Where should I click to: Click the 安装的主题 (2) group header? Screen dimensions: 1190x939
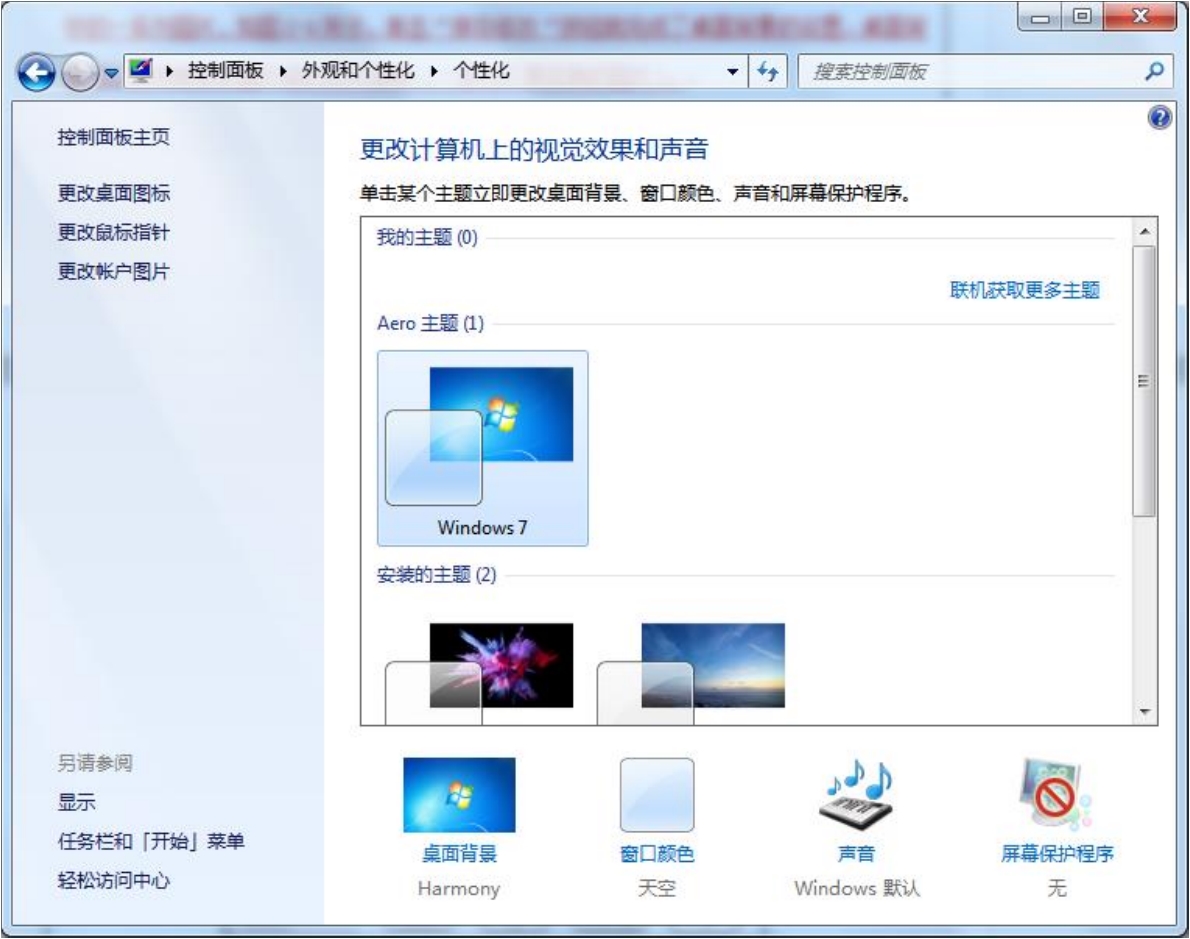(436, 575)
